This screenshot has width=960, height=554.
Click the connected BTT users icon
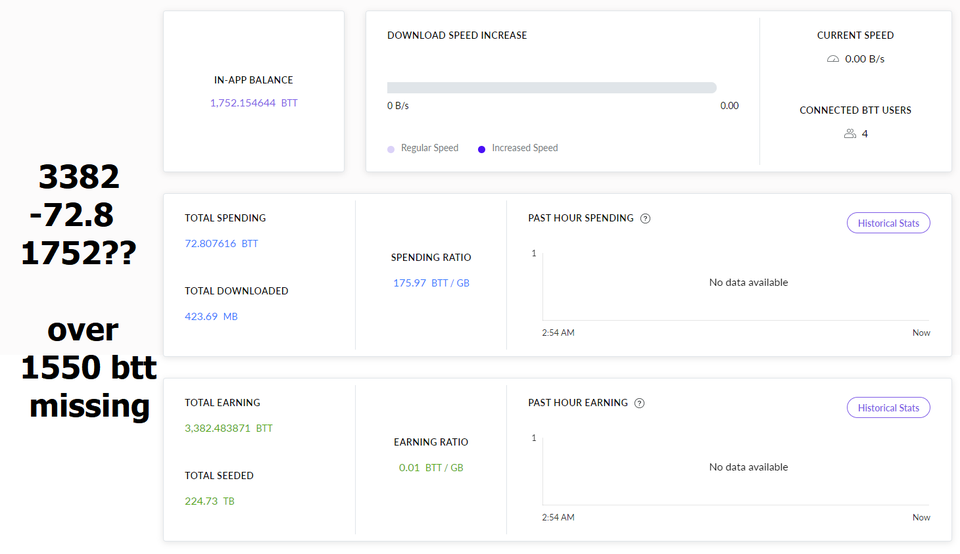[850, 133]
